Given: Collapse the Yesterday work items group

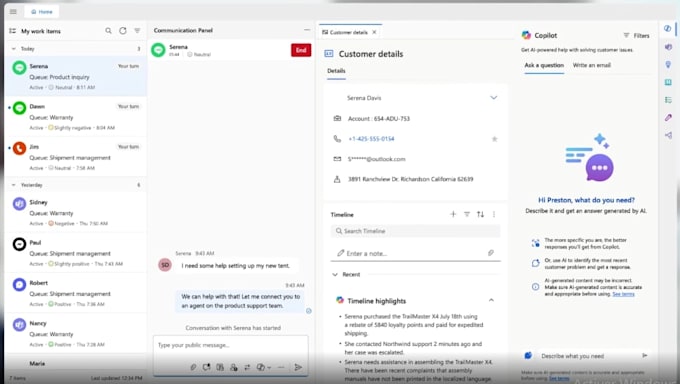Looking at the screenshot, I should coord(13,185).
